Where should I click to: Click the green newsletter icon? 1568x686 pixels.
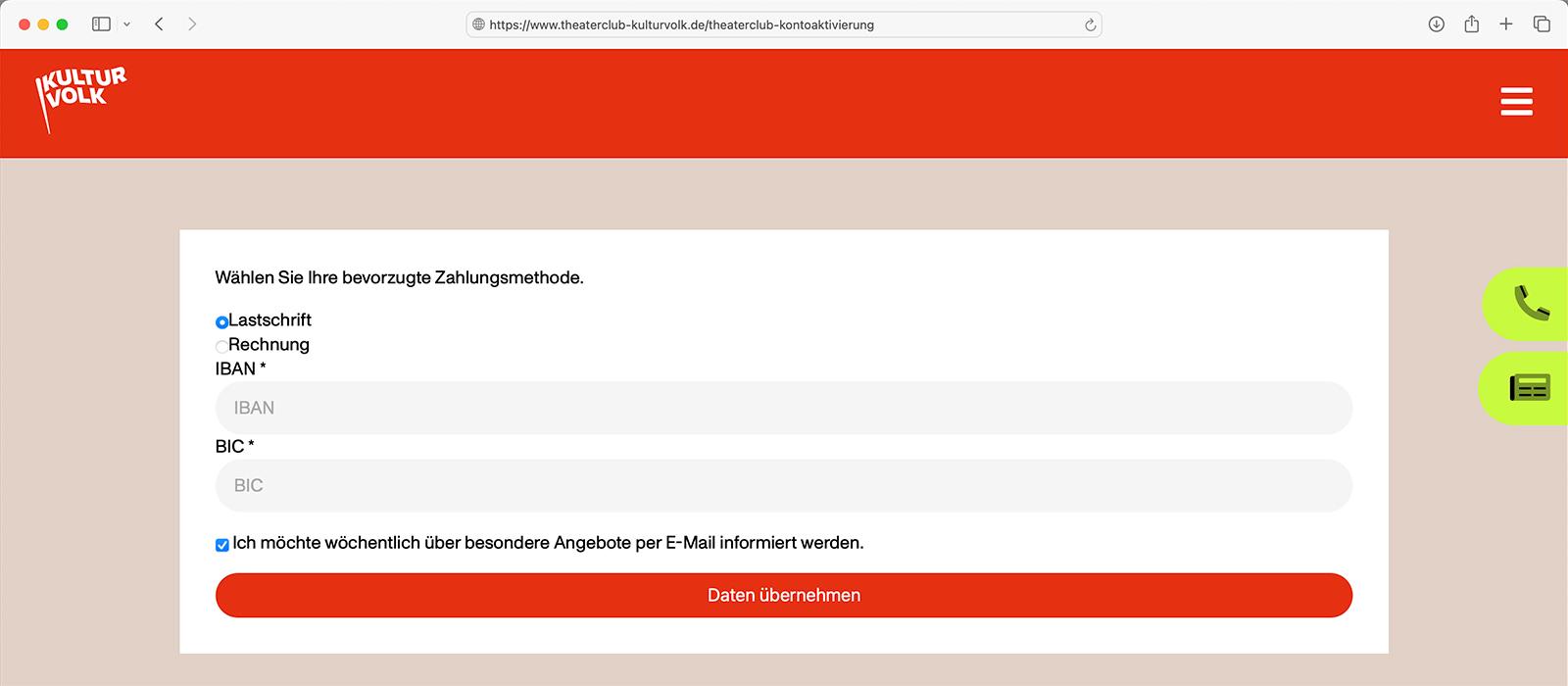coord(1530,388)
